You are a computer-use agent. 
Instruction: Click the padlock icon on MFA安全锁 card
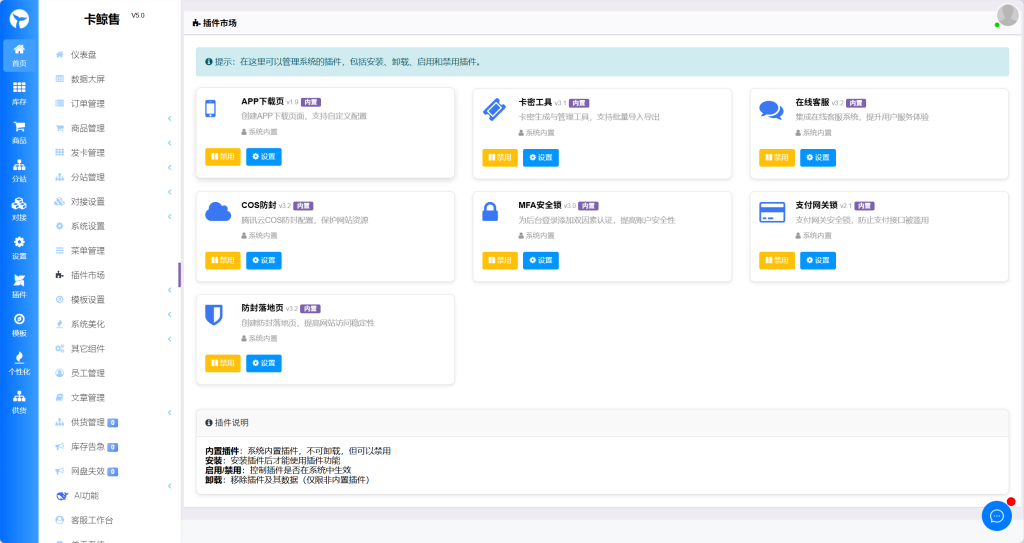coord(490,212)
